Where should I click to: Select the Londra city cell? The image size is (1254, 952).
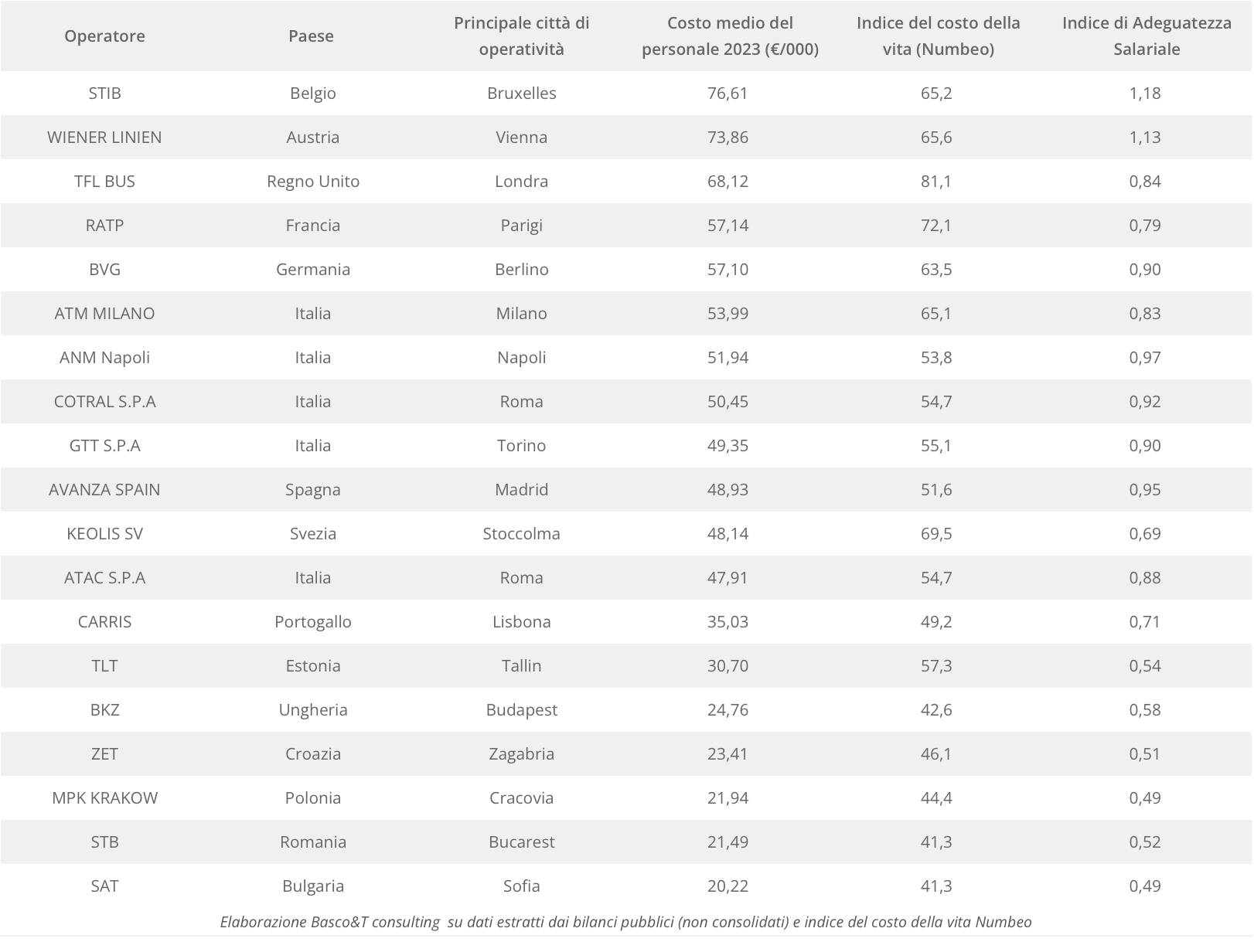click(521, 182)
